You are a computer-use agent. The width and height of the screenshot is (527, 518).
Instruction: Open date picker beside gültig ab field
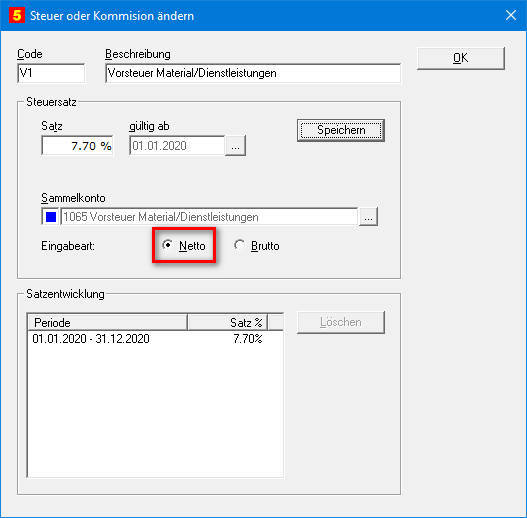235,146
